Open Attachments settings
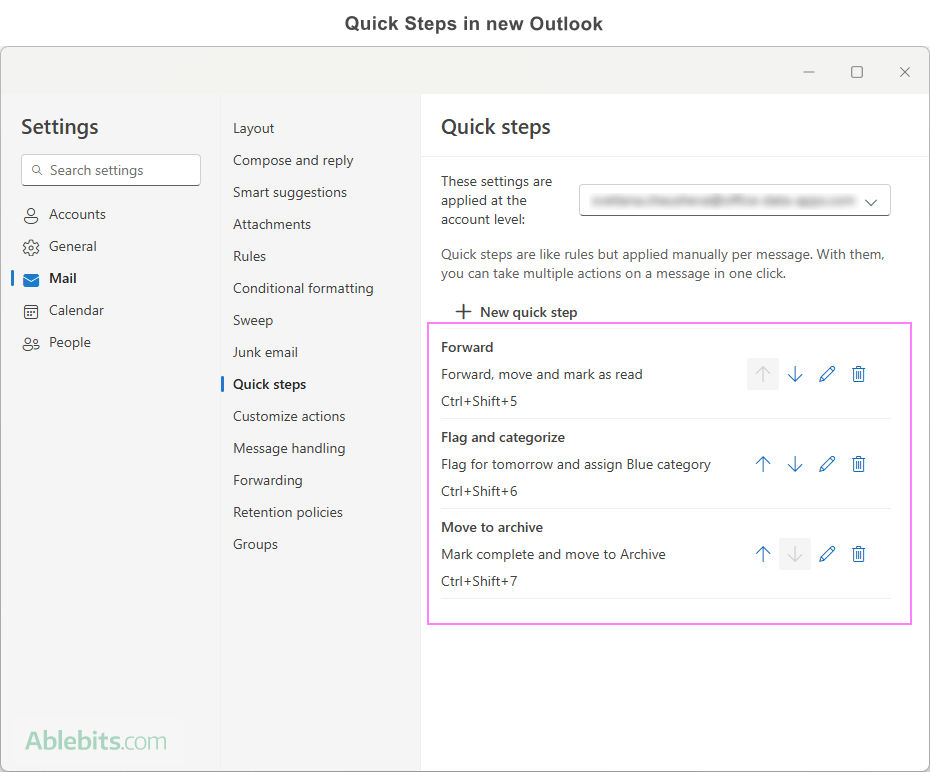Viewport: 930px width, 772px height. click(272, 224)
